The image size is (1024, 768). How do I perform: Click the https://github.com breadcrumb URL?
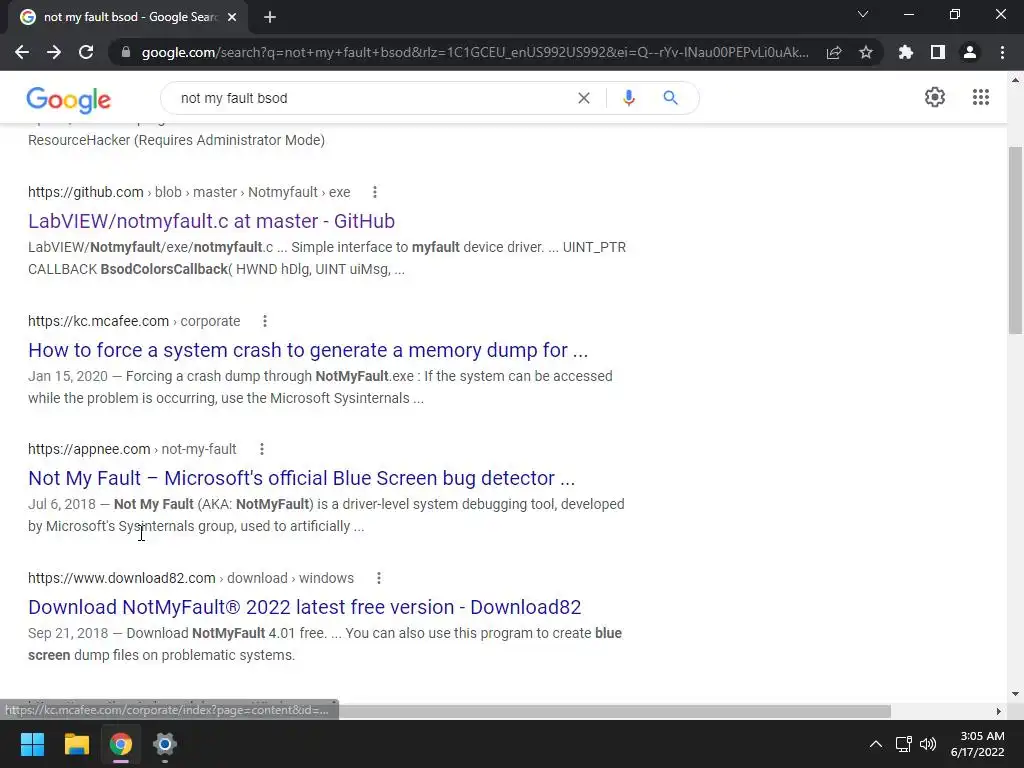coord(86,192)
